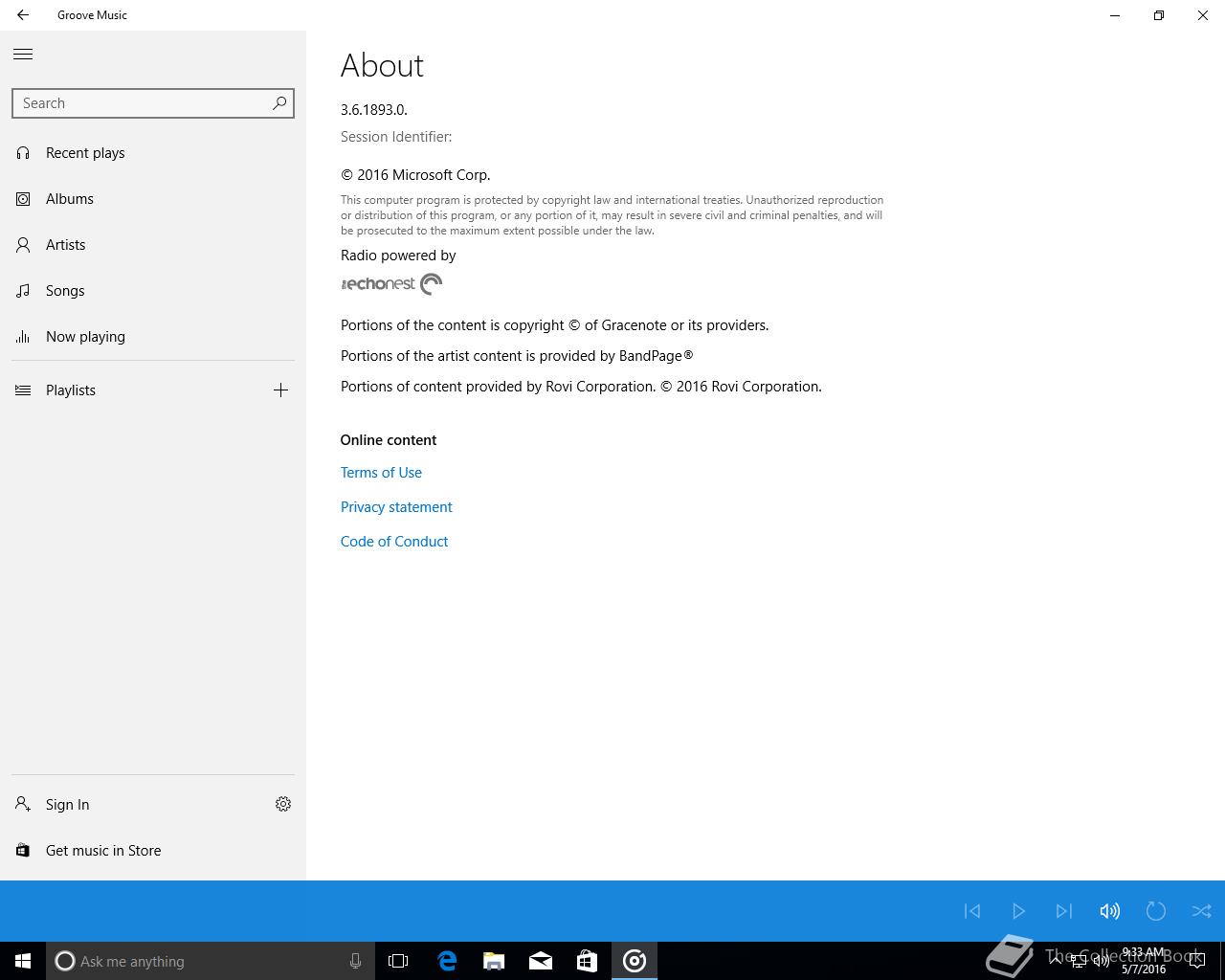
Task: Open Recent plays
Action: point(153,153)
